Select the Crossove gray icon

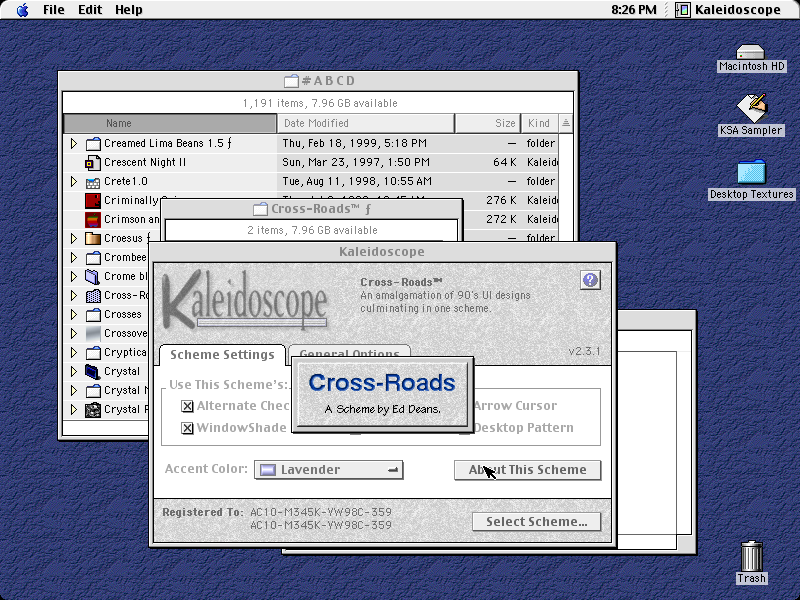tap(93, 334)
